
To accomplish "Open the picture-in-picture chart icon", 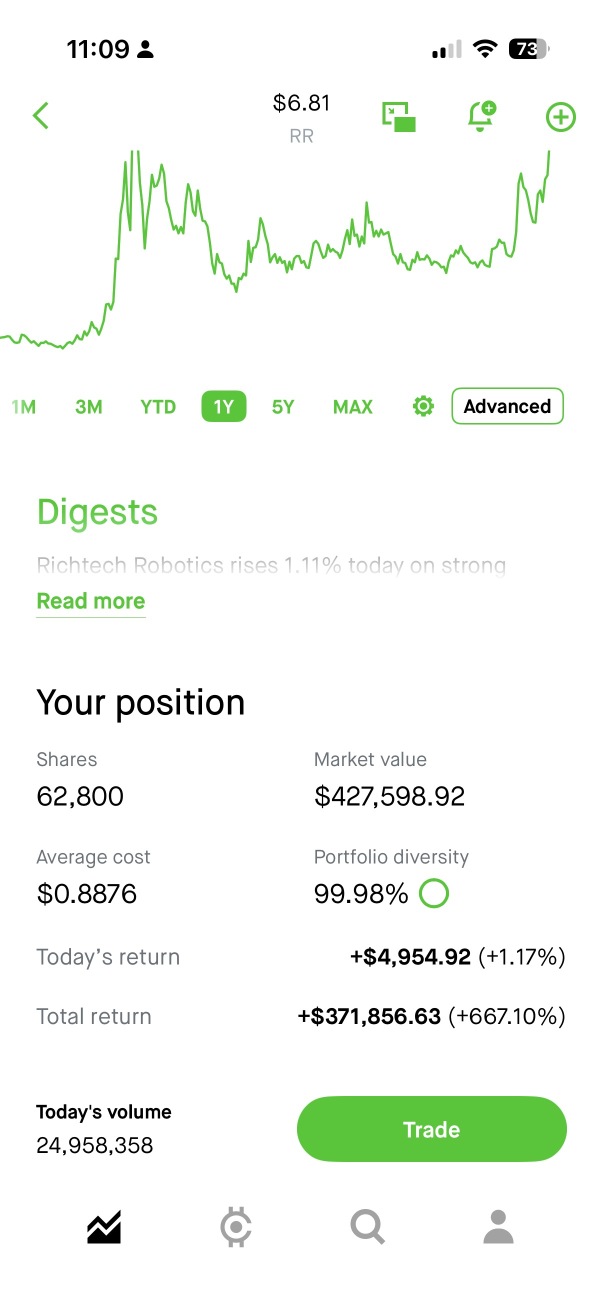I will pos(399,117).
